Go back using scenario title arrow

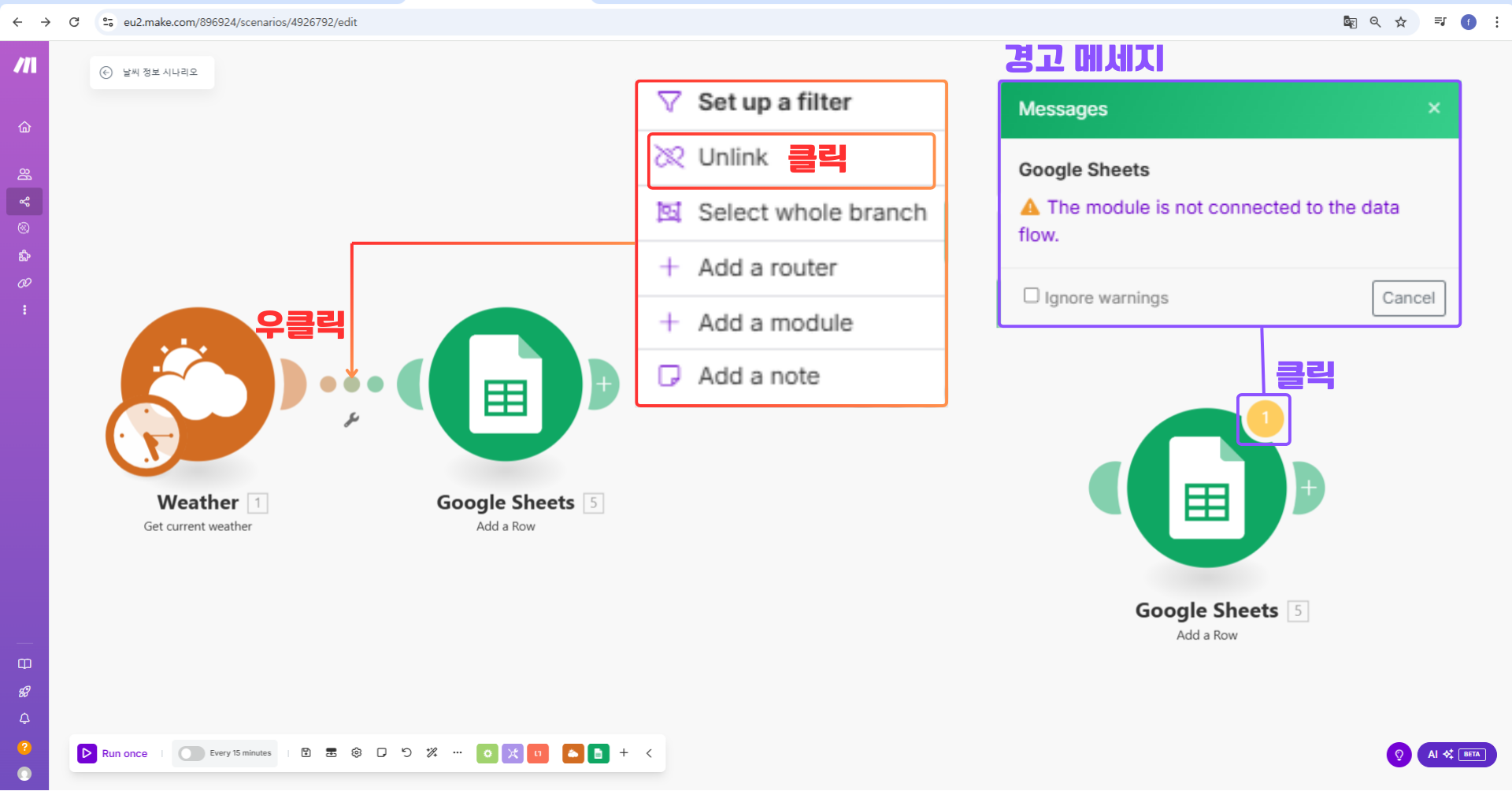[106, 72]
